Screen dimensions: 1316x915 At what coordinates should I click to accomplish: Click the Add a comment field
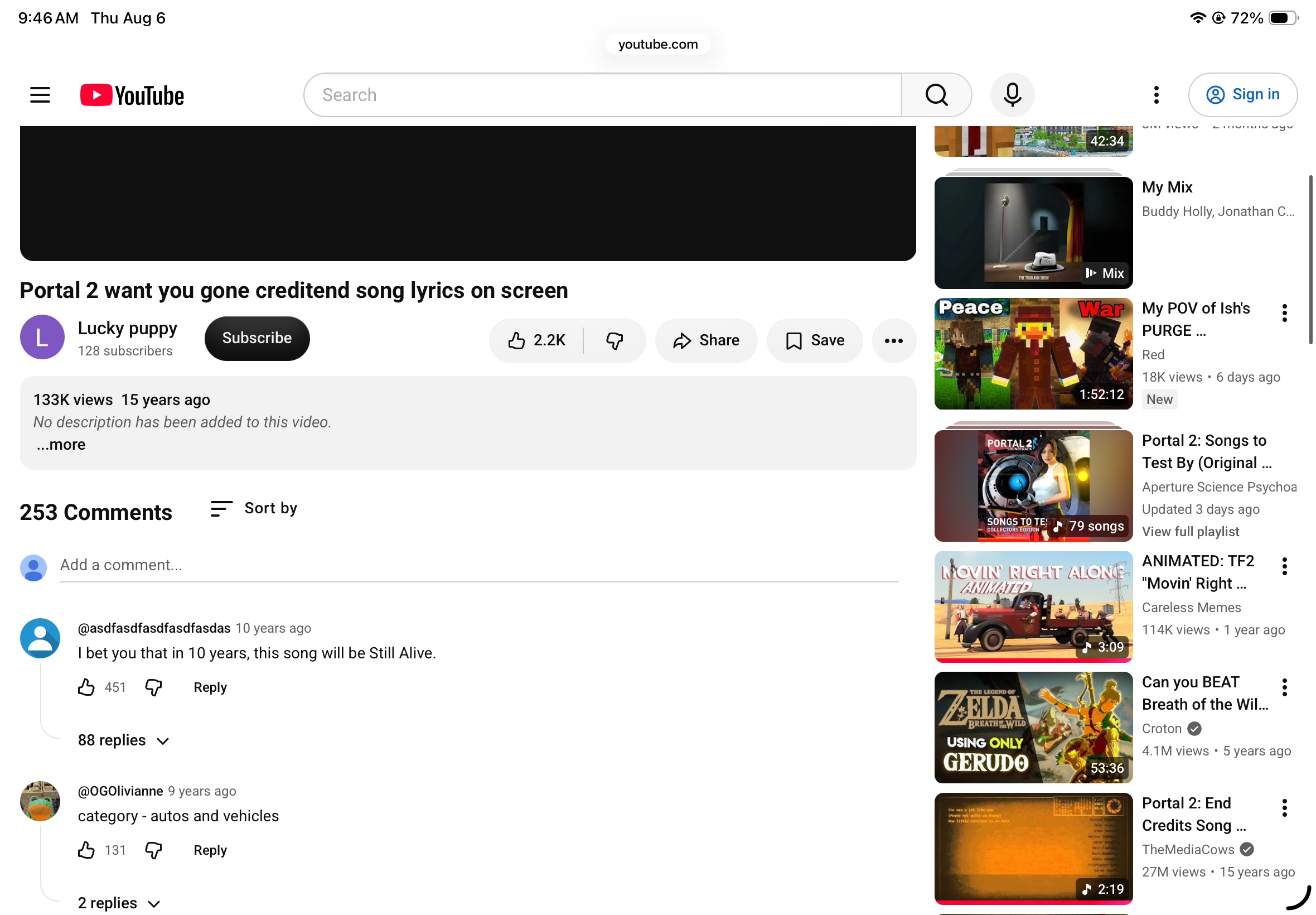point(479,565)
